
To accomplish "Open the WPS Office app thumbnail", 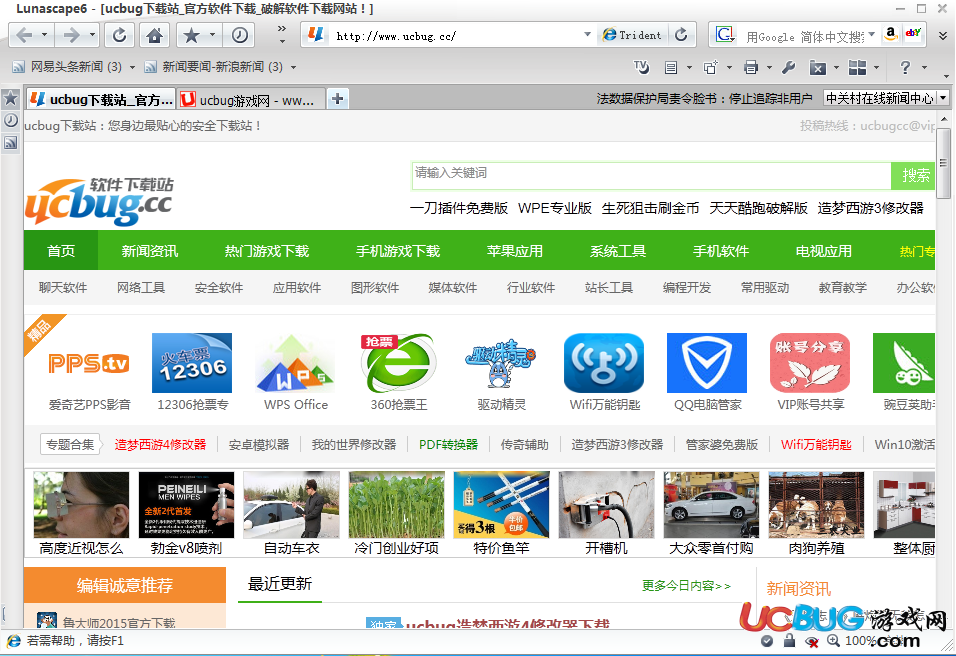I will click(x=296, y=363).
